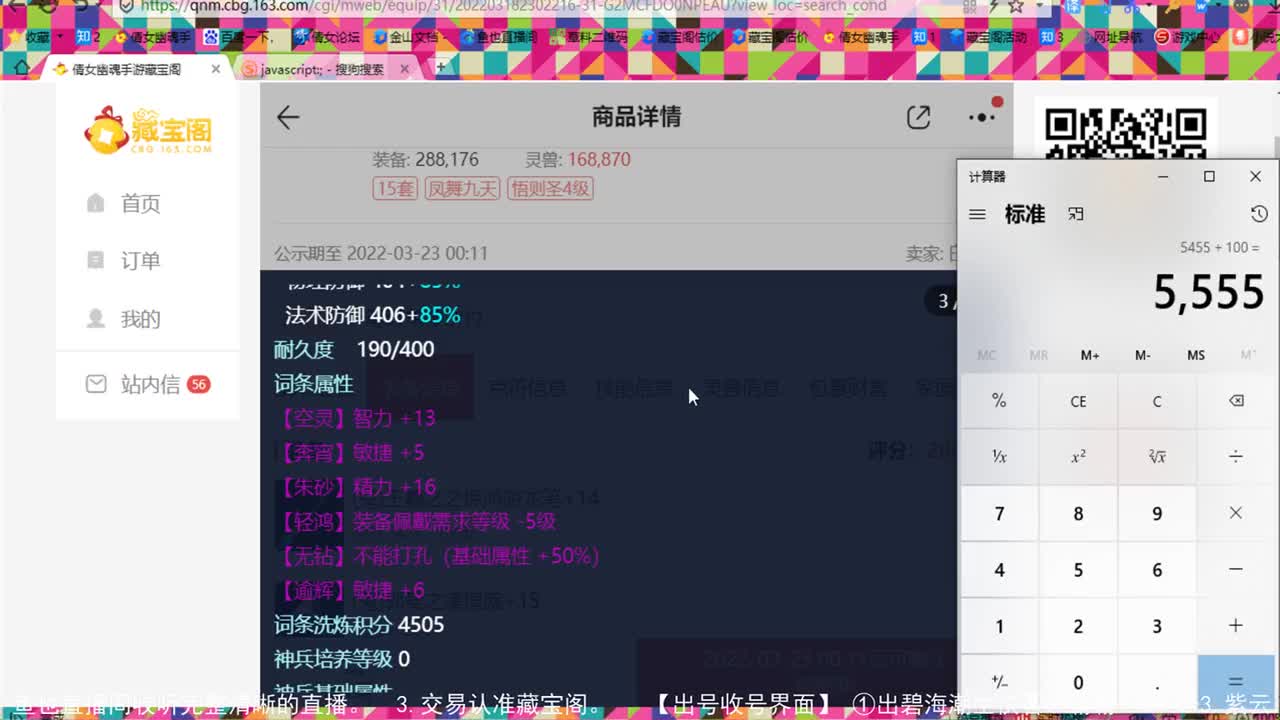The image size is (1280, 720).
Task: Click calculator digit 0
Action: (x=1078, y=681)
